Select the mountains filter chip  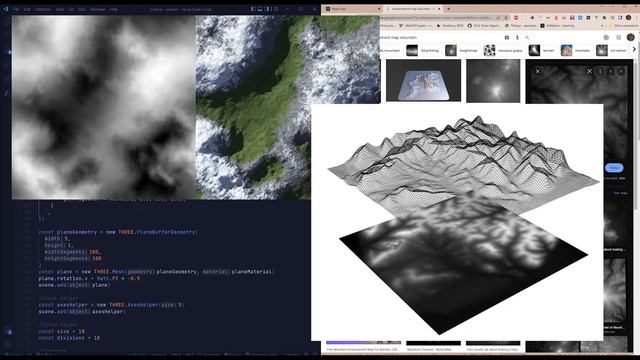coord(576,50)
